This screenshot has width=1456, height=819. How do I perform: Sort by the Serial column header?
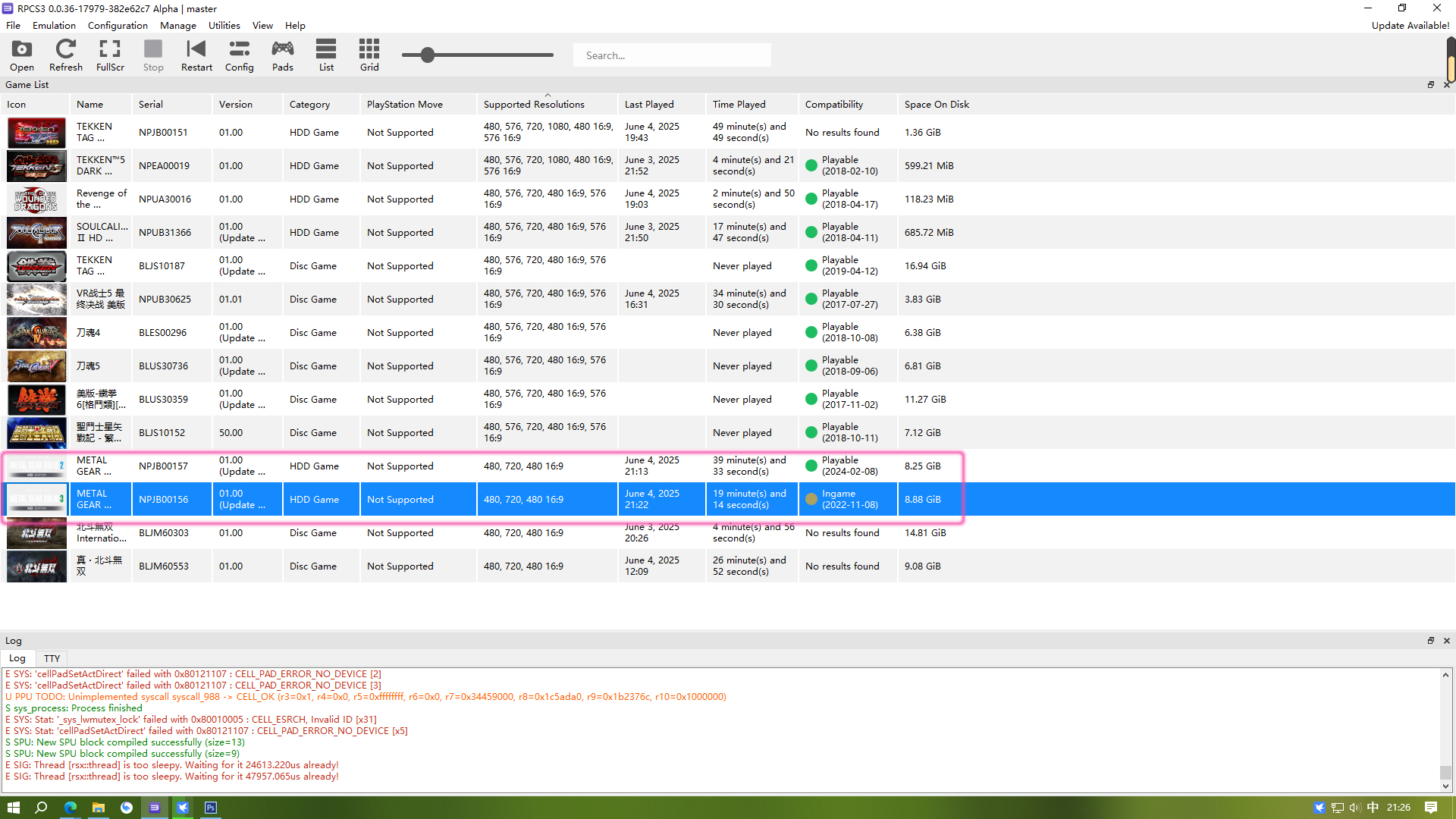point(172,105)
